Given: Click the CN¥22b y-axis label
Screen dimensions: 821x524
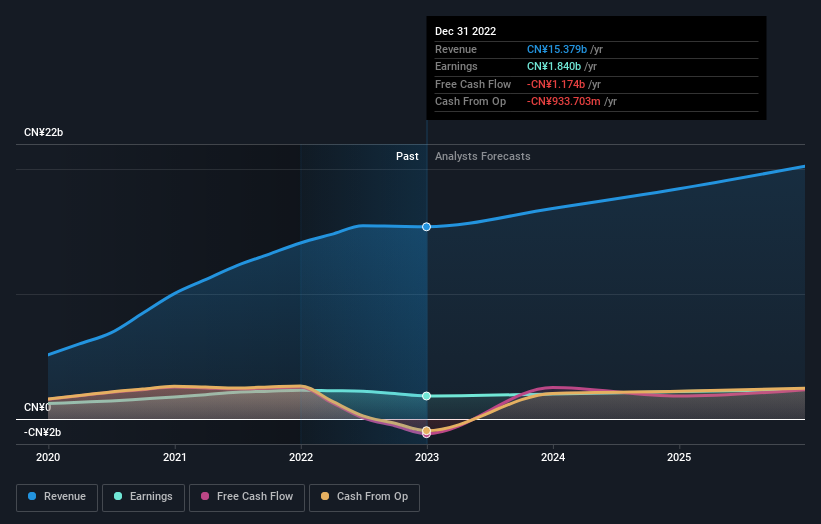Looking at the screenshot, I should click(43, 132).
